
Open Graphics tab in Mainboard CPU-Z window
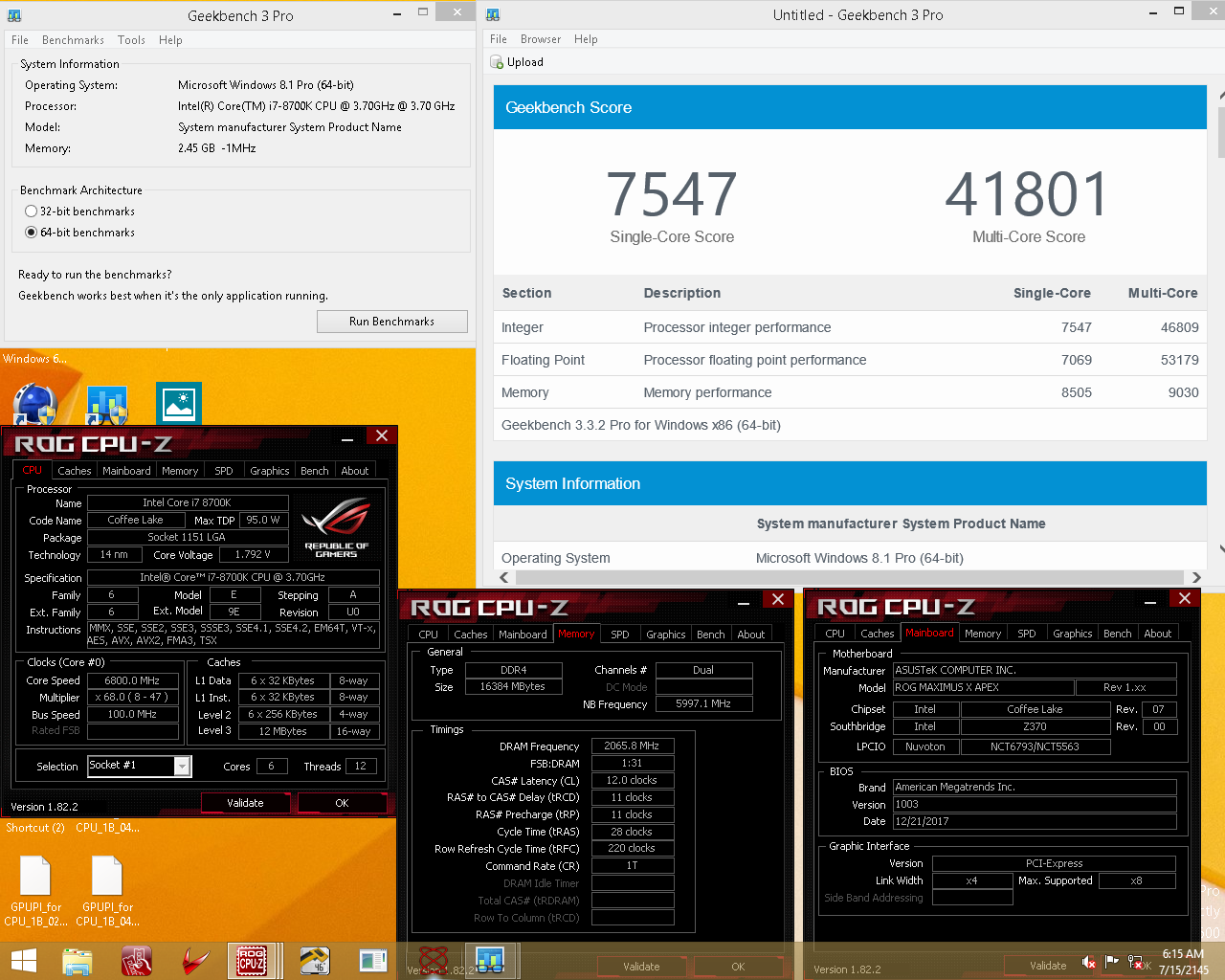(x=1073, y=634)
